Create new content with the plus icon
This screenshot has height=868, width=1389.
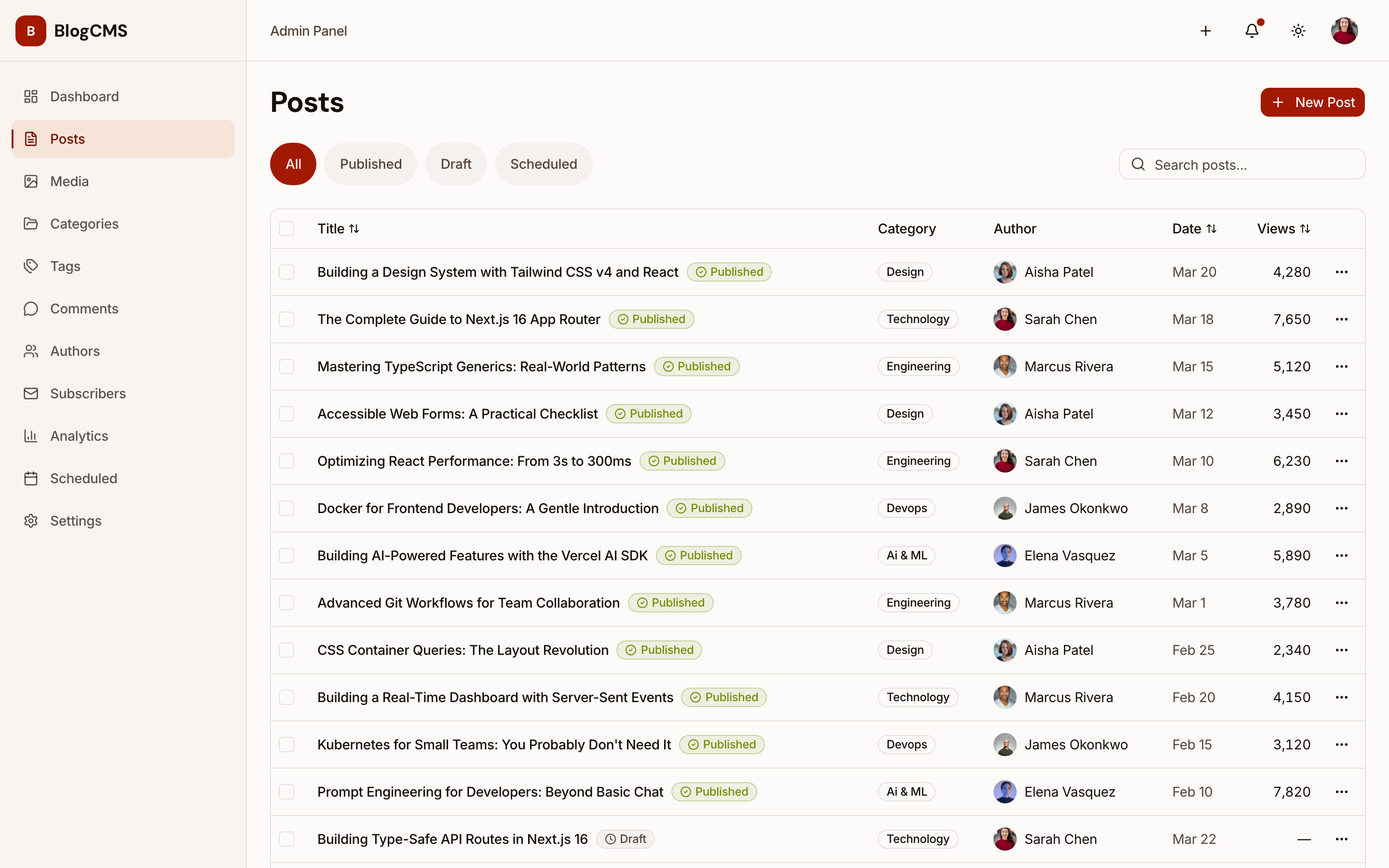(1205, 30)
